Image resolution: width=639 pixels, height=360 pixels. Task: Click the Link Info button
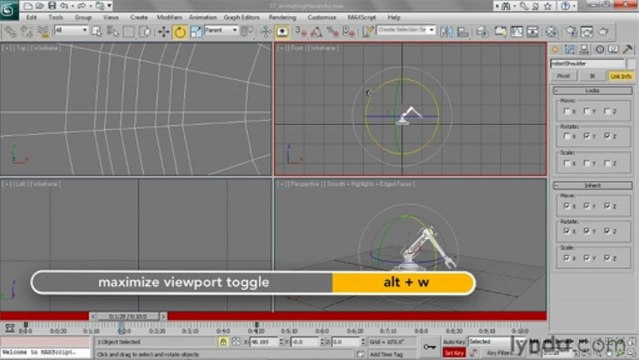pyautogui.click(x=621, y=76)
